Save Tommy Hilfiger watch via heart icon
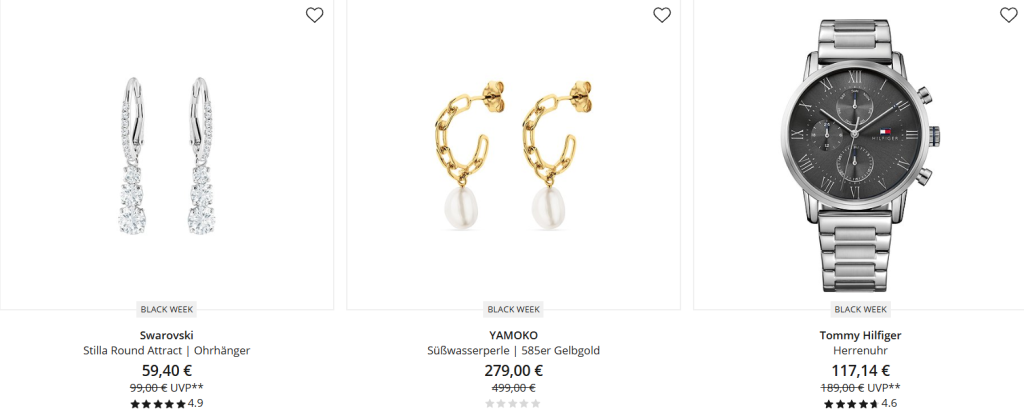This screenshot has height=418, width=1024. coord(1009,15)
